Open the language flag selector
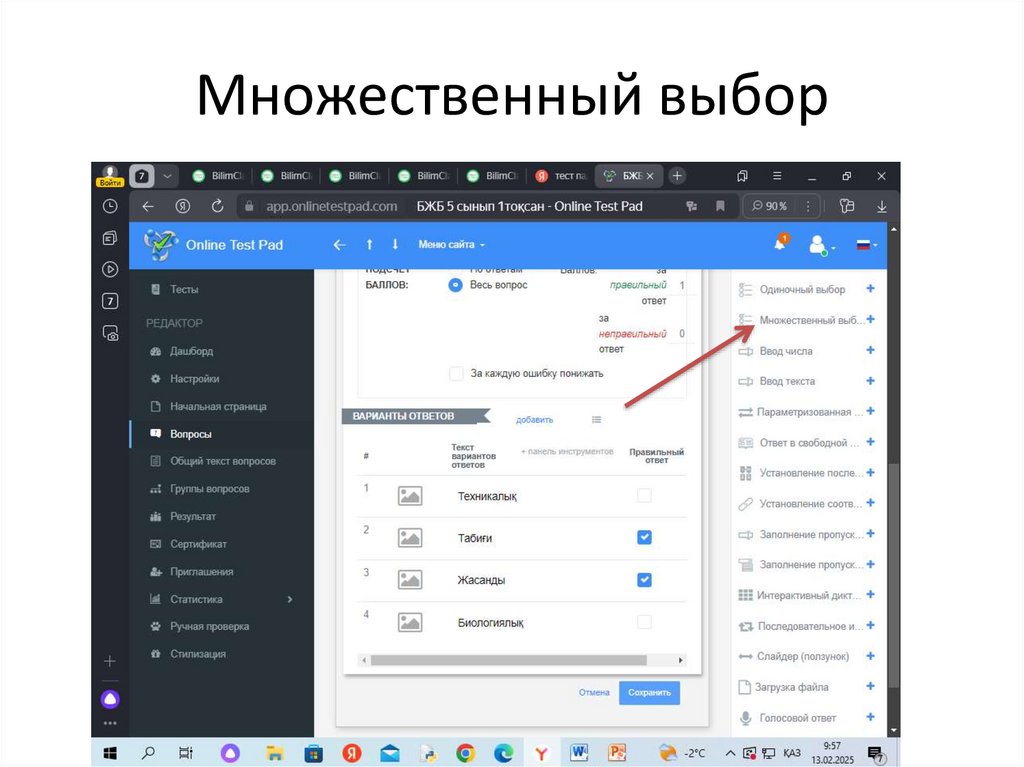This screenshot has height=767, width=1024. click(x=864, y=245)
